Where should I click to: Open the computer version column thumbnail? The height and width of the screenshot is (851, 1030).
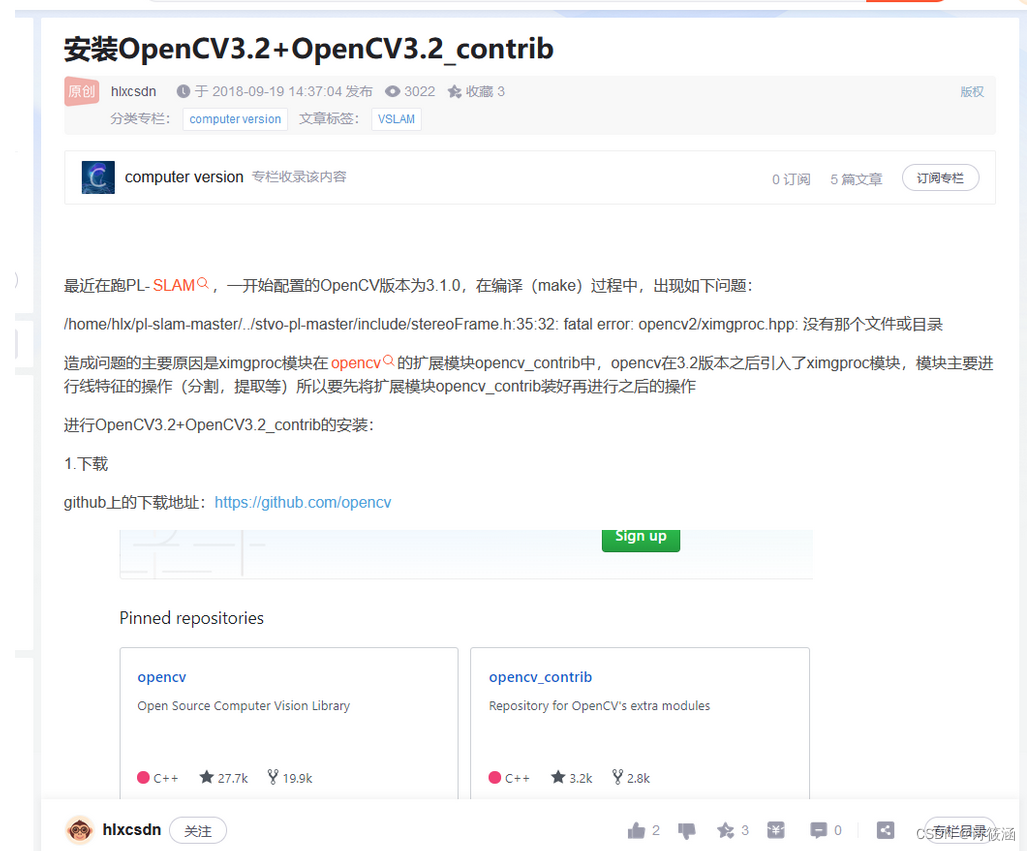(x=98, y=177)
